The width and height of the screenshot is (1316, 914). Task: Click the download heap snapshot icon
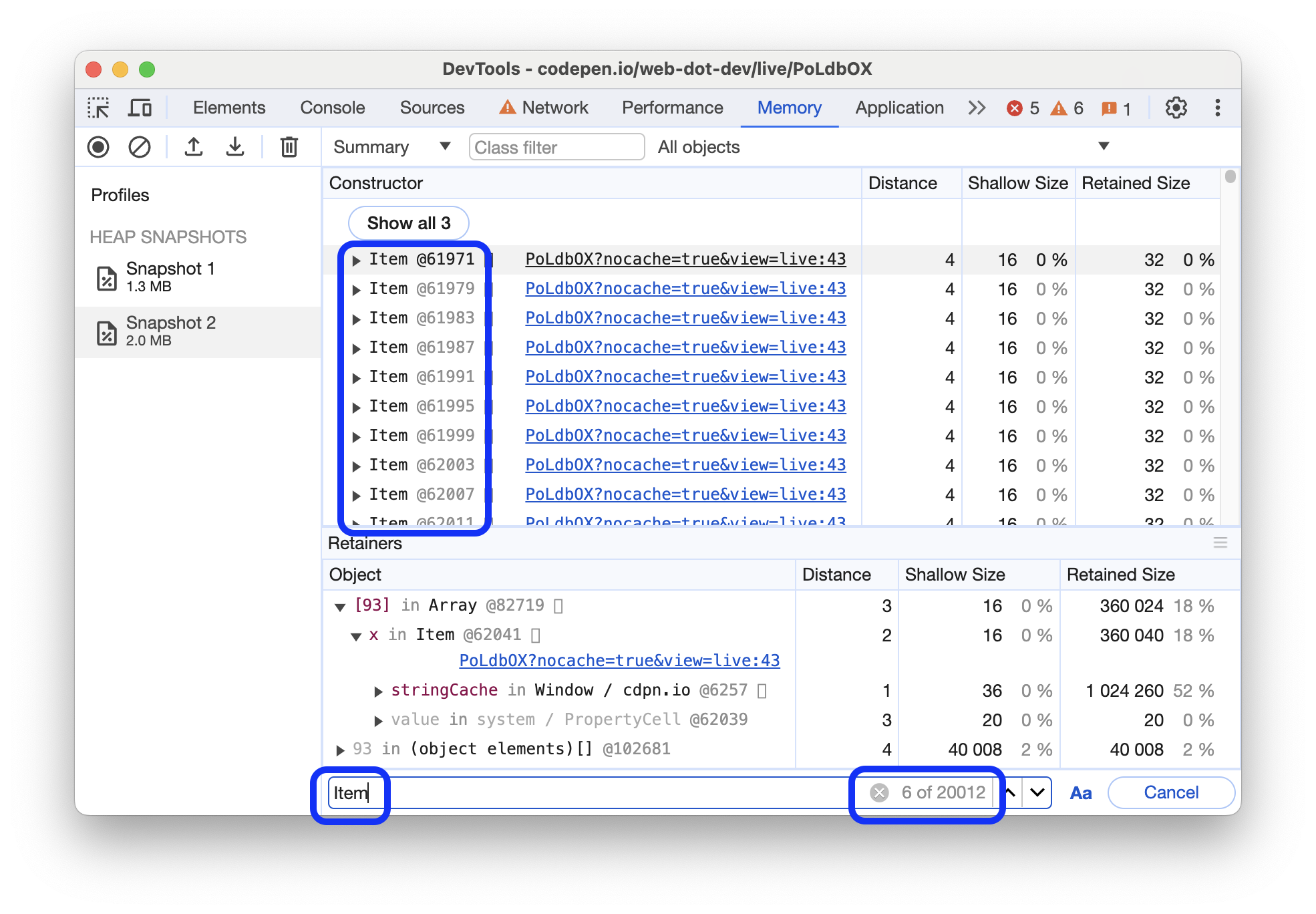coord(233,148)
